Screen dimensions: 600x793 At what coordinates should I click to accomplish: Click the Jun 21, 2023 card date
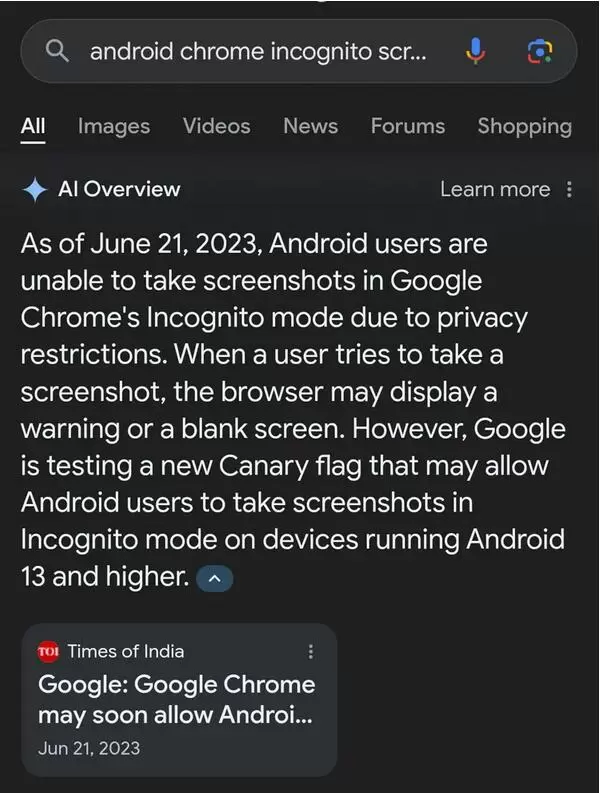[x=89, y=748]
